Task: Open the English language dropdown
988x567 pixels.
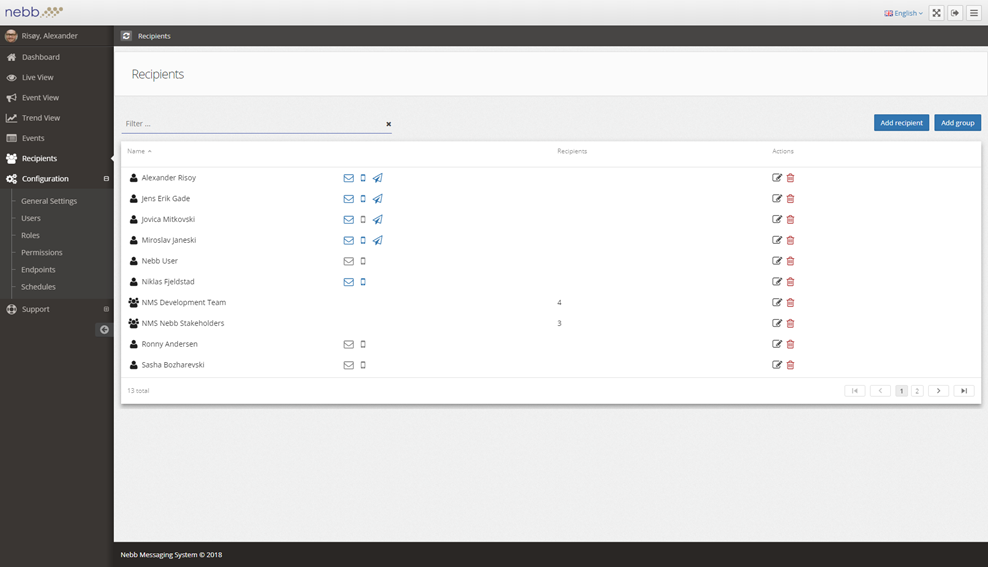Action: click(x=903, y=13)
